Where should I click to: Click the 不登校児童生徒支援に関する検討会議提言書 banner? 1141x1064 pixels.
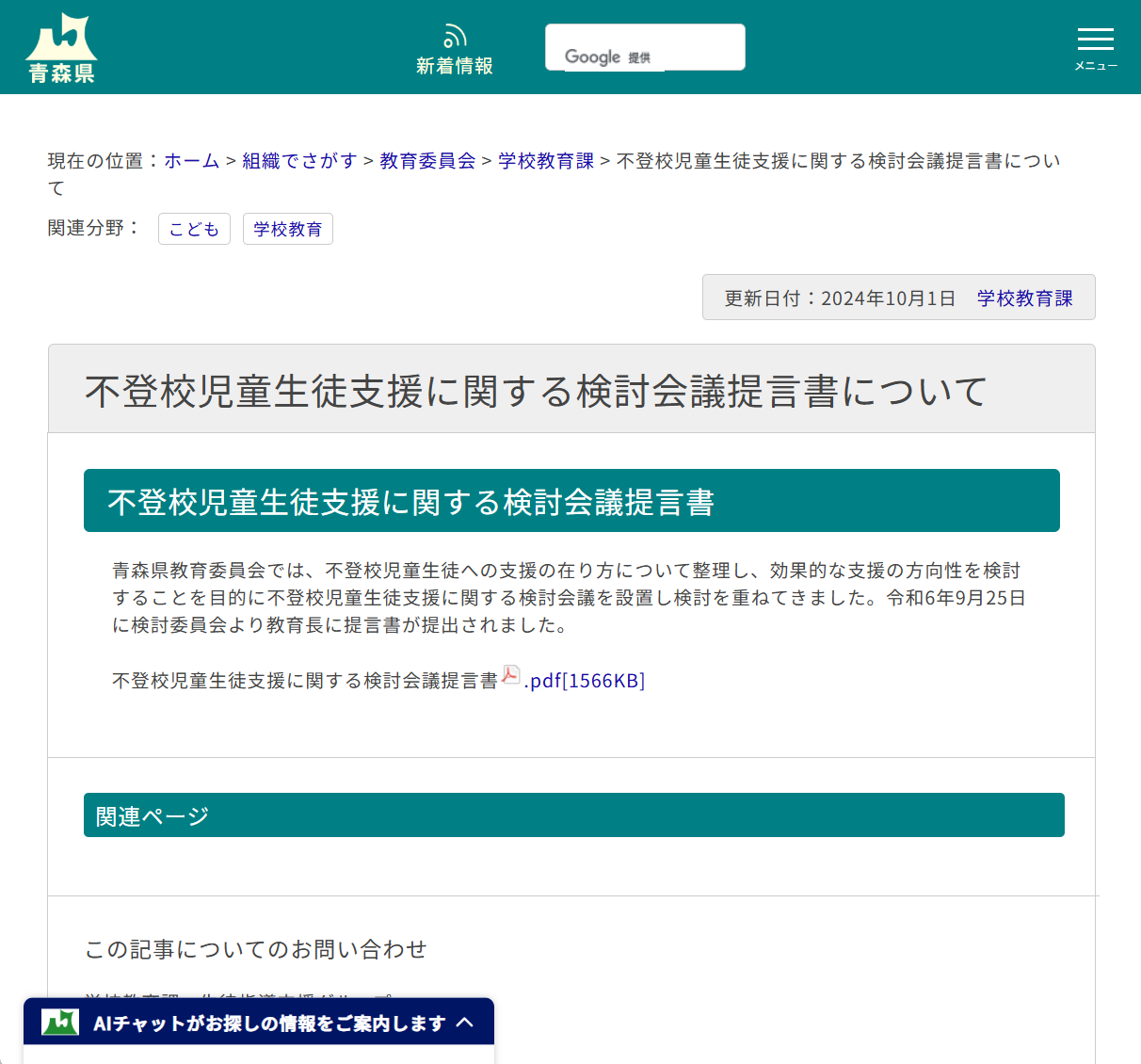[x=572, y=500]
